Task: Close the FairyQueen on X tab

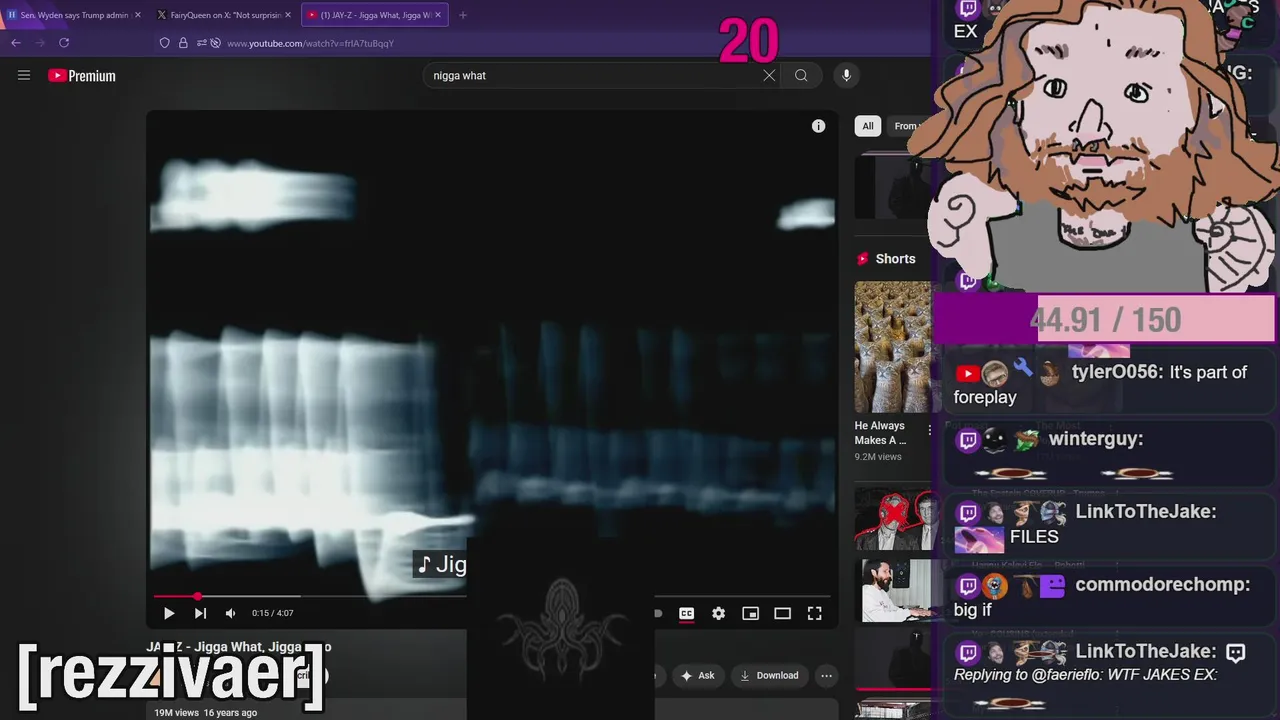Action: (x=288, y=15)
